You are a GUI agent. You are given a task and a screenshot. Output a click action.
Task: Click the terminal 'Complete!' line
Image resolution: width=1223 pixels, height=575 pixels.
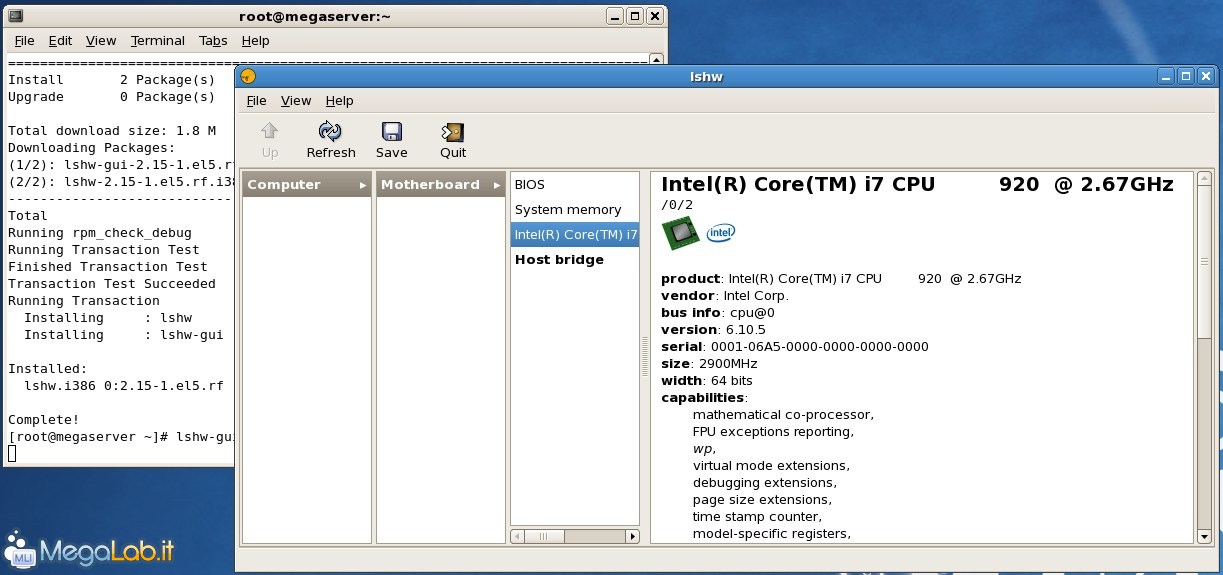tap(43, 420)
